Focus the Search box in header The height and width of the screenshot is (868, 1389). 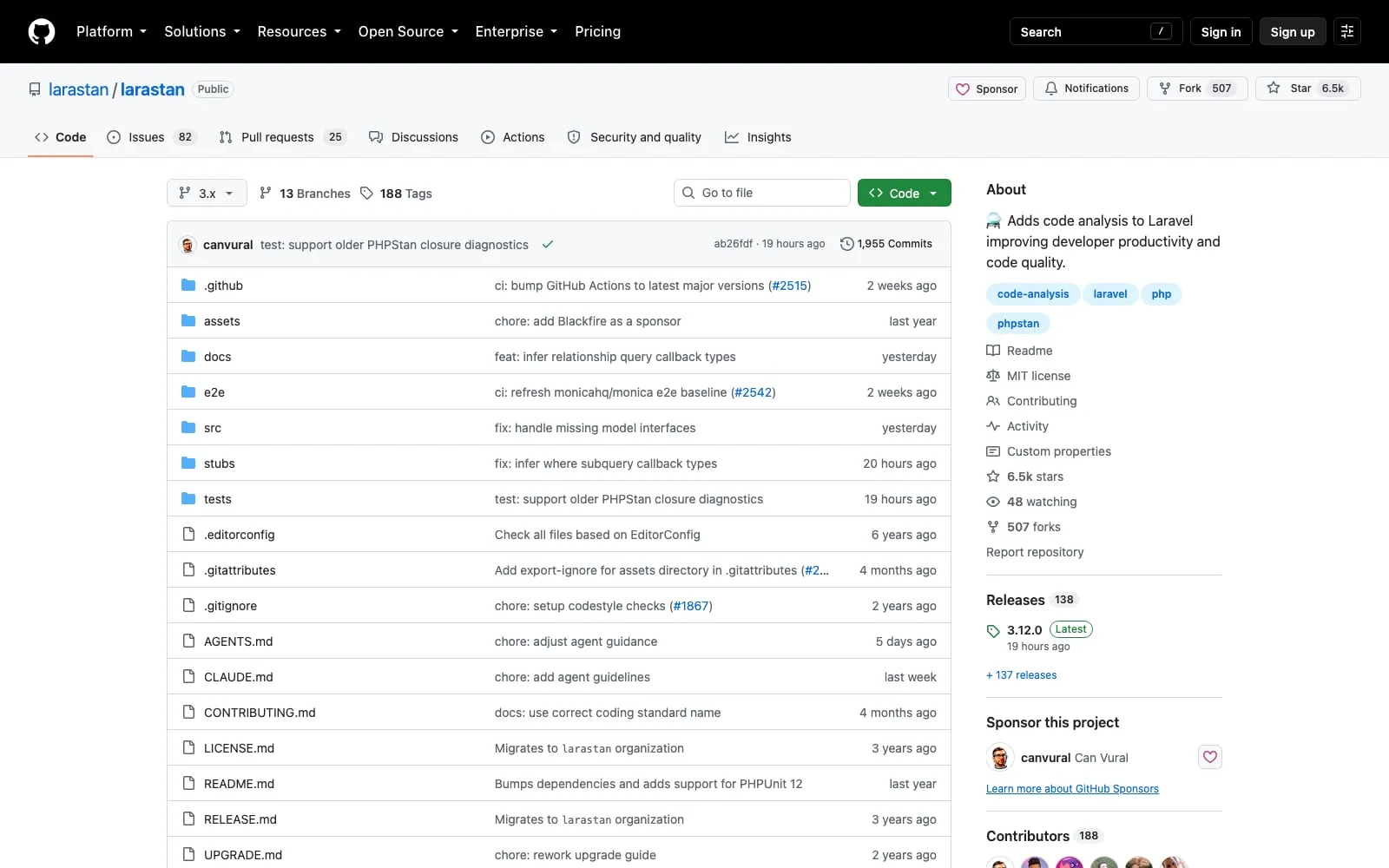(1096, 31)
